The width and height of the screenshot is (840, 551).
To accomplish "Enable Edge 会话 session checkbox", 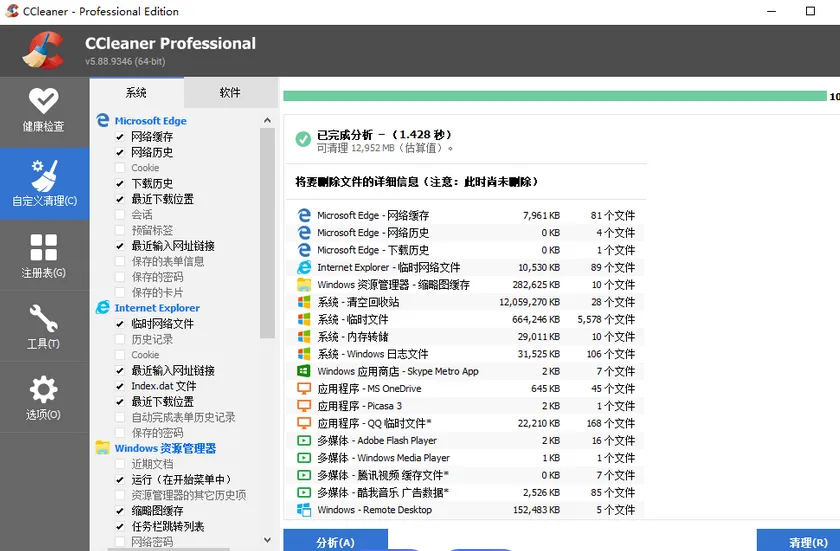I will point(120,215).
